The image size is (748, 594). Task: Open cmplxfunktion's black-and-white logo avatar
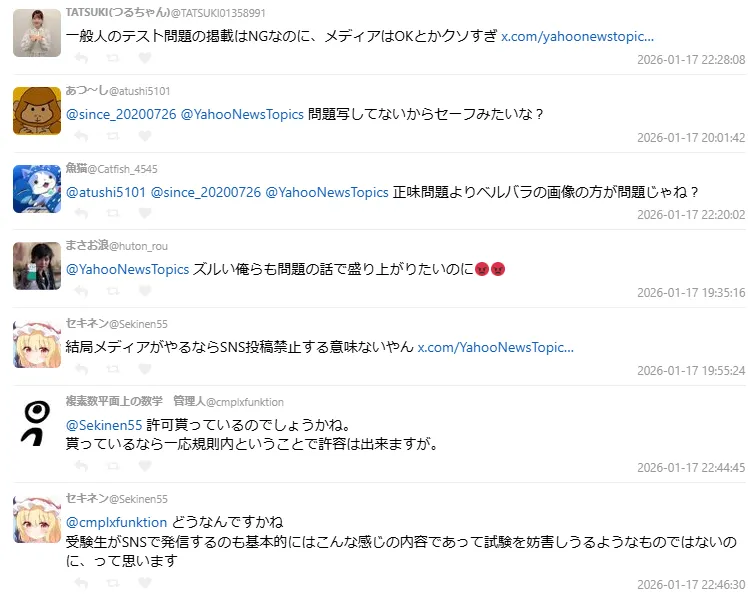[37, 423]
